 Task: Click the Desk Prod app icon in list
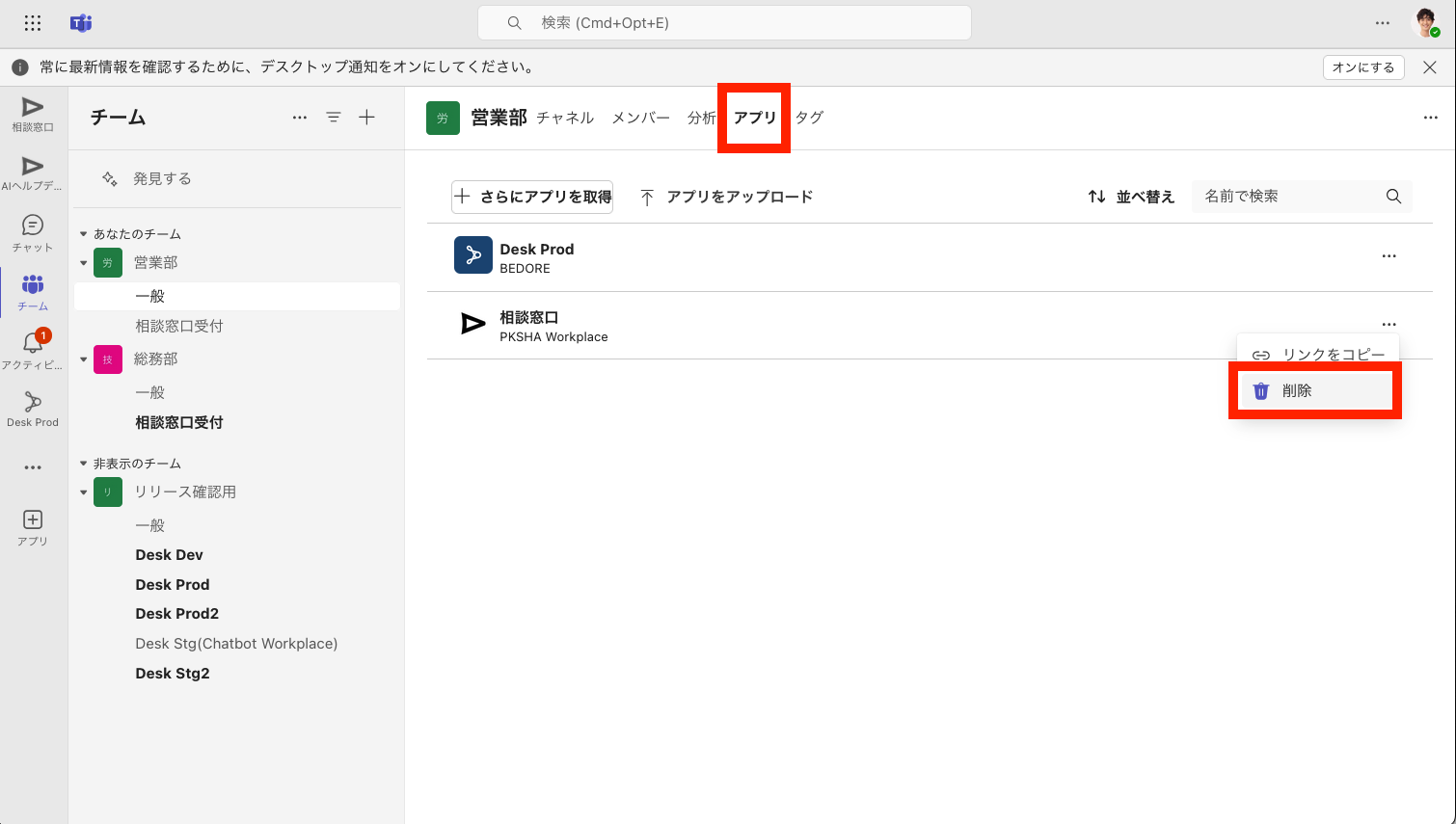(x=473, y=255)
